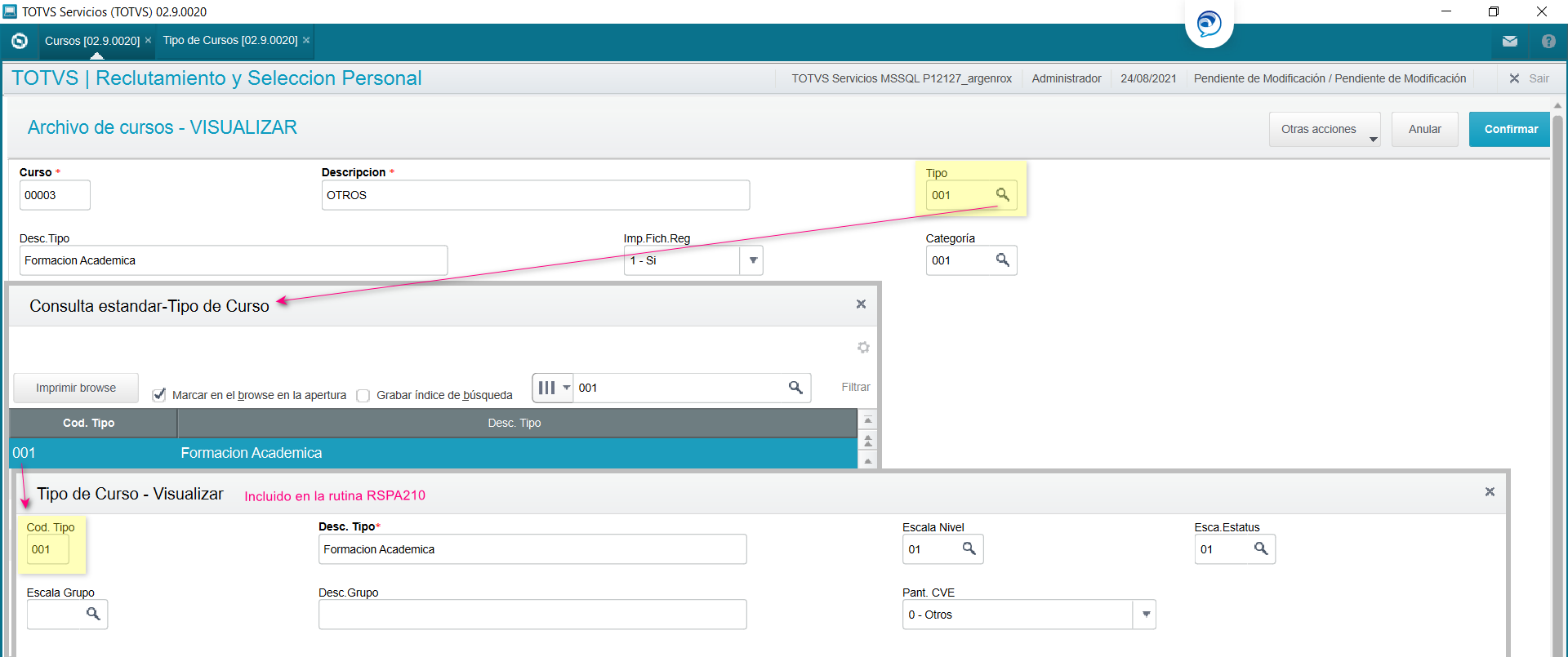
Task: Open the mail envelope notifications icon
Action: (x=1509, y=42)
